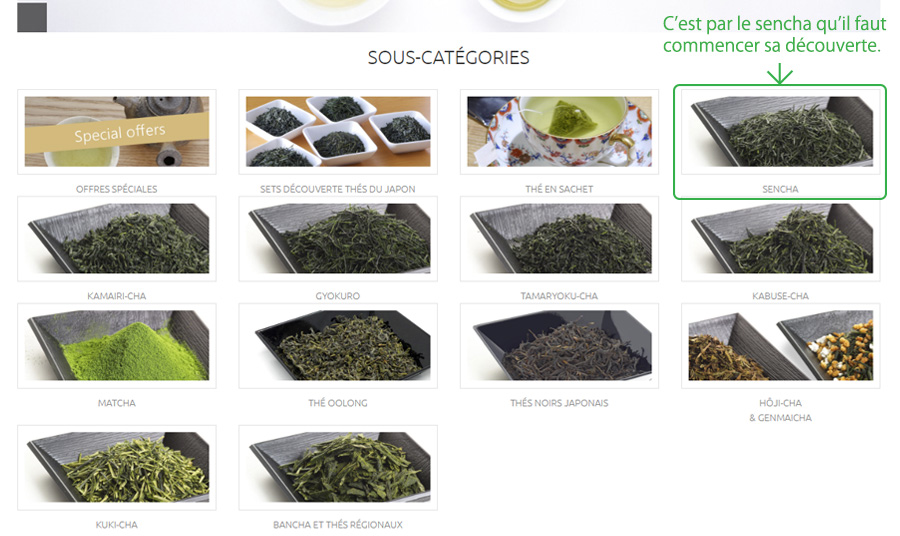Open the Thés noirs japonais thumbnail
The width and height of the screenshot is (900, 536).
point(559,346)
